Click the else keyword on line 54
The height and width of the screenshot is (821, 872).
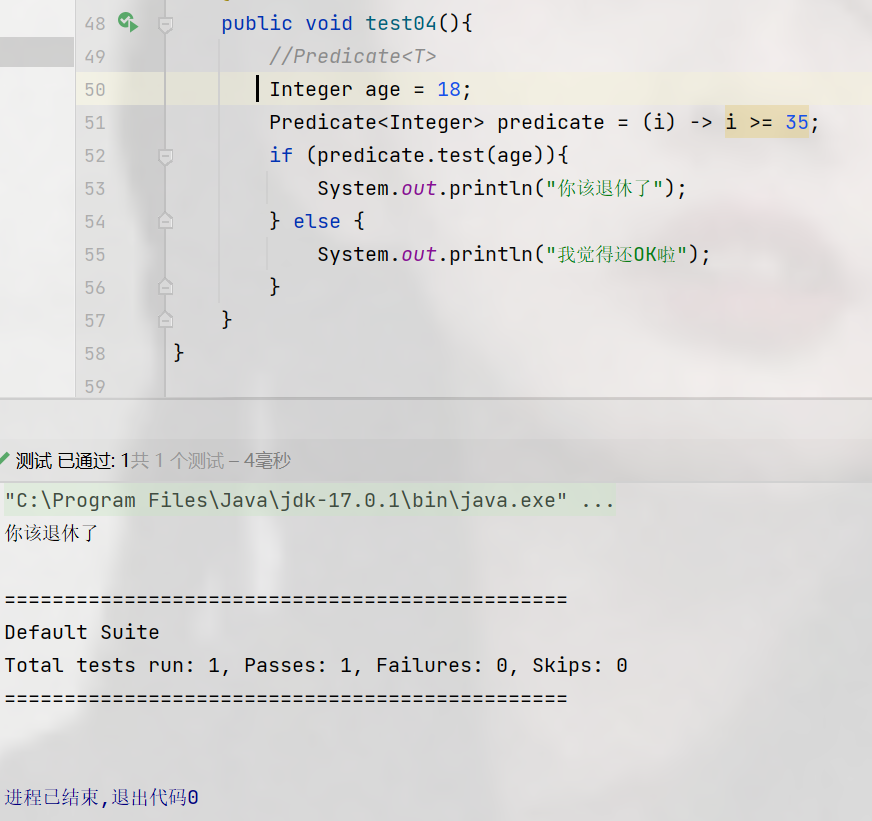316,221
